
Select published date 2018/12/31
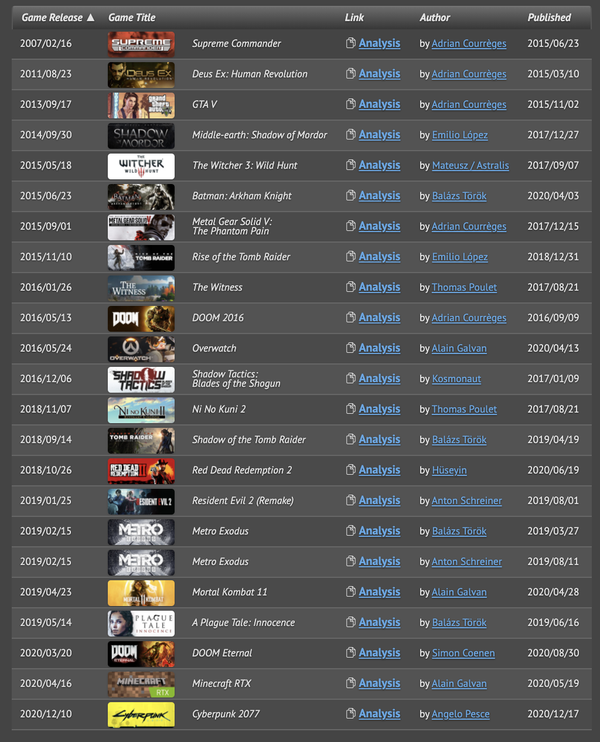pos(553,257)
